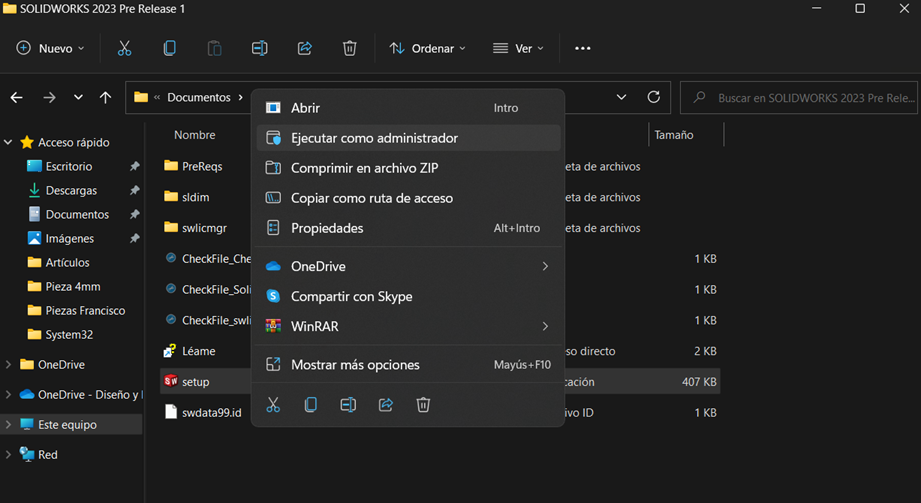Click the Paste icon in the top toolbar
Viewport: 921px width, 503px height.
point(214,48)
